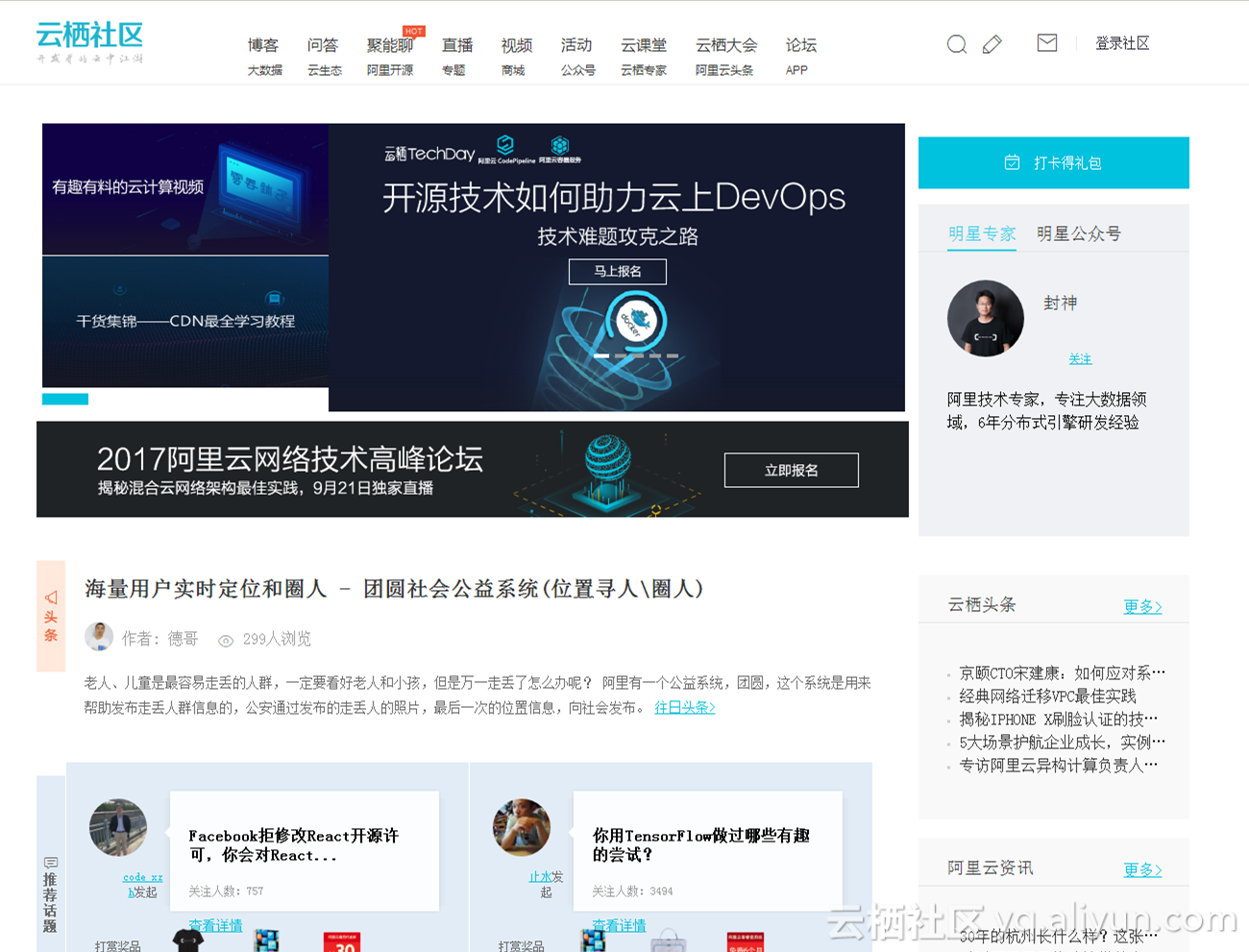Open 阿里云头条 sub-navigation link
Viewport: 1249px width, 952px height.
click(724, 70)
